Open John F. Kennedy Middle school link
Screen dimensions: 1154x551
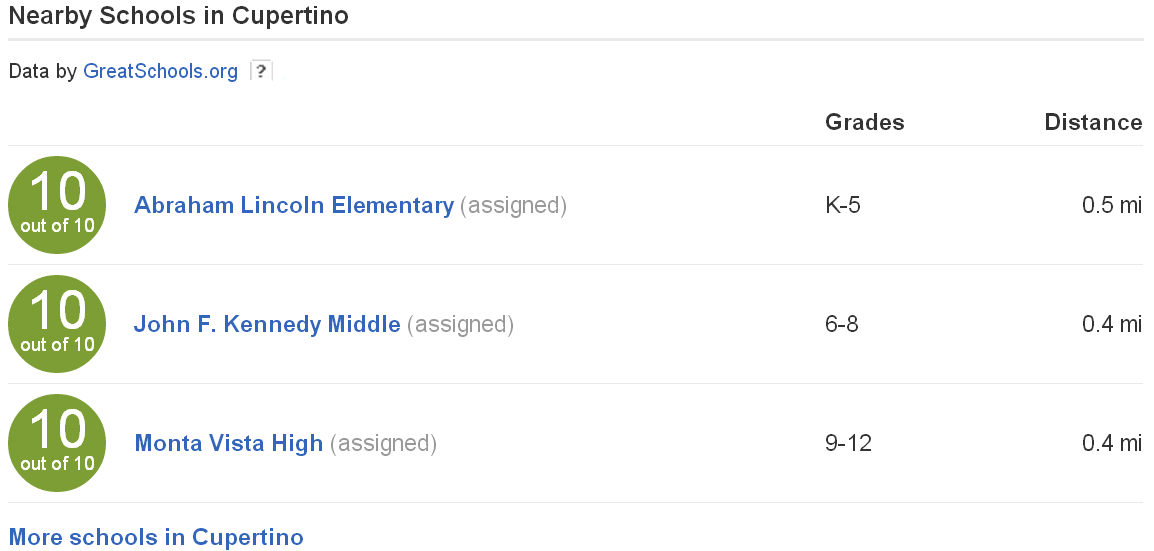[267, 324]
